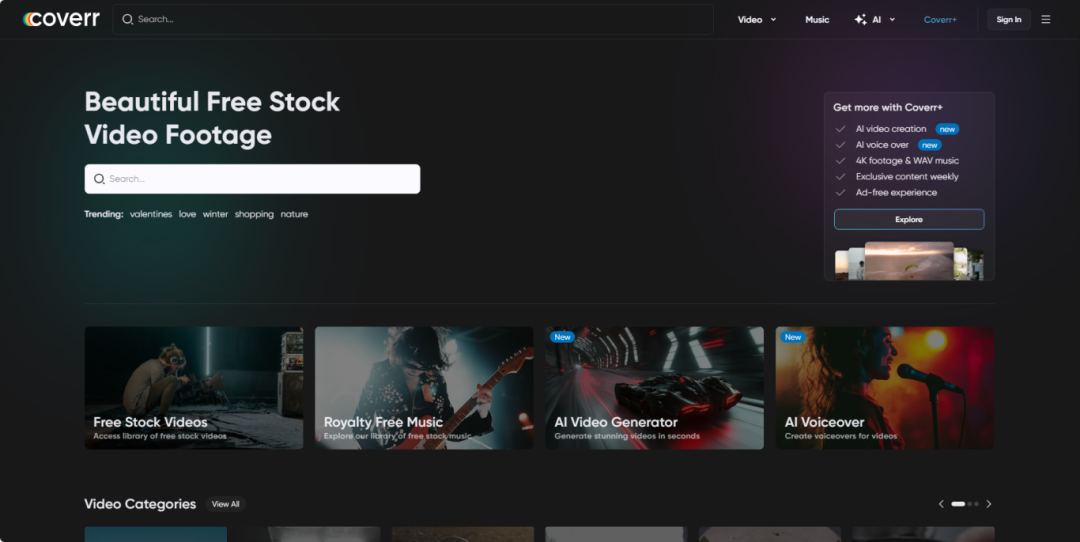Select the trending tag nature

(x=294, y=214)
